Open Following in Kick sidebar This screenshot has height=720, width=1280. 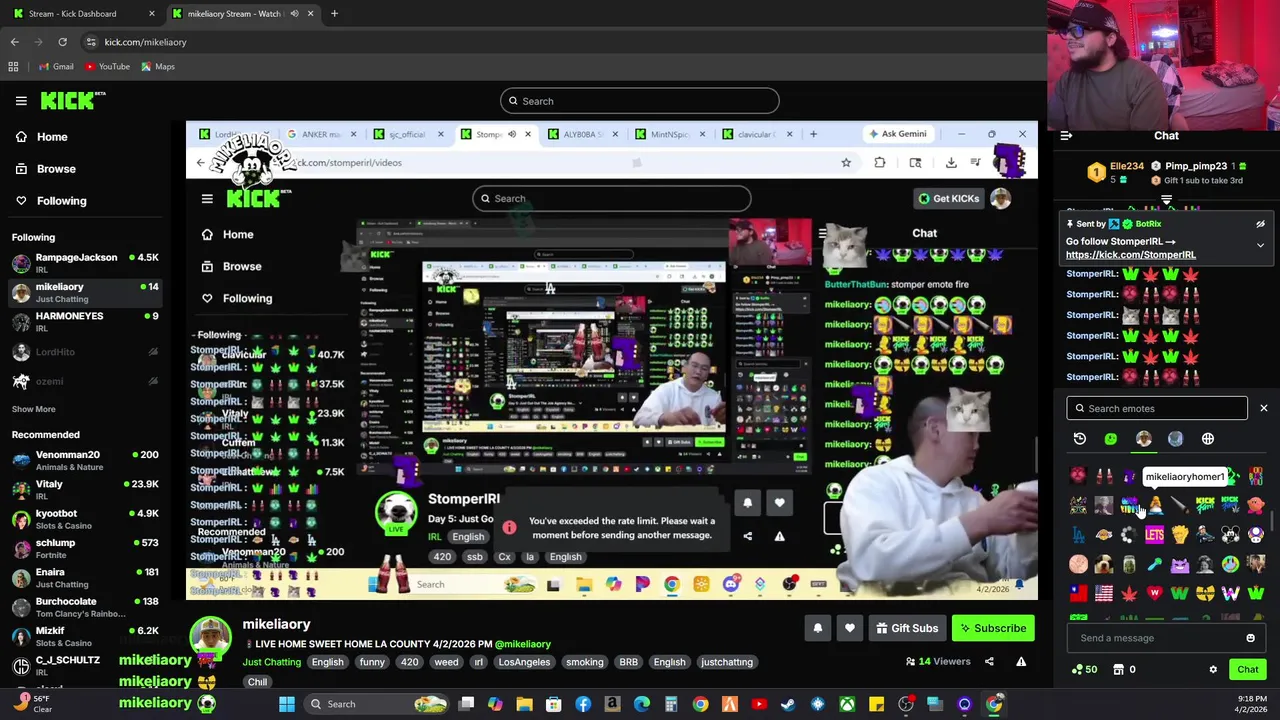(61, 201)
